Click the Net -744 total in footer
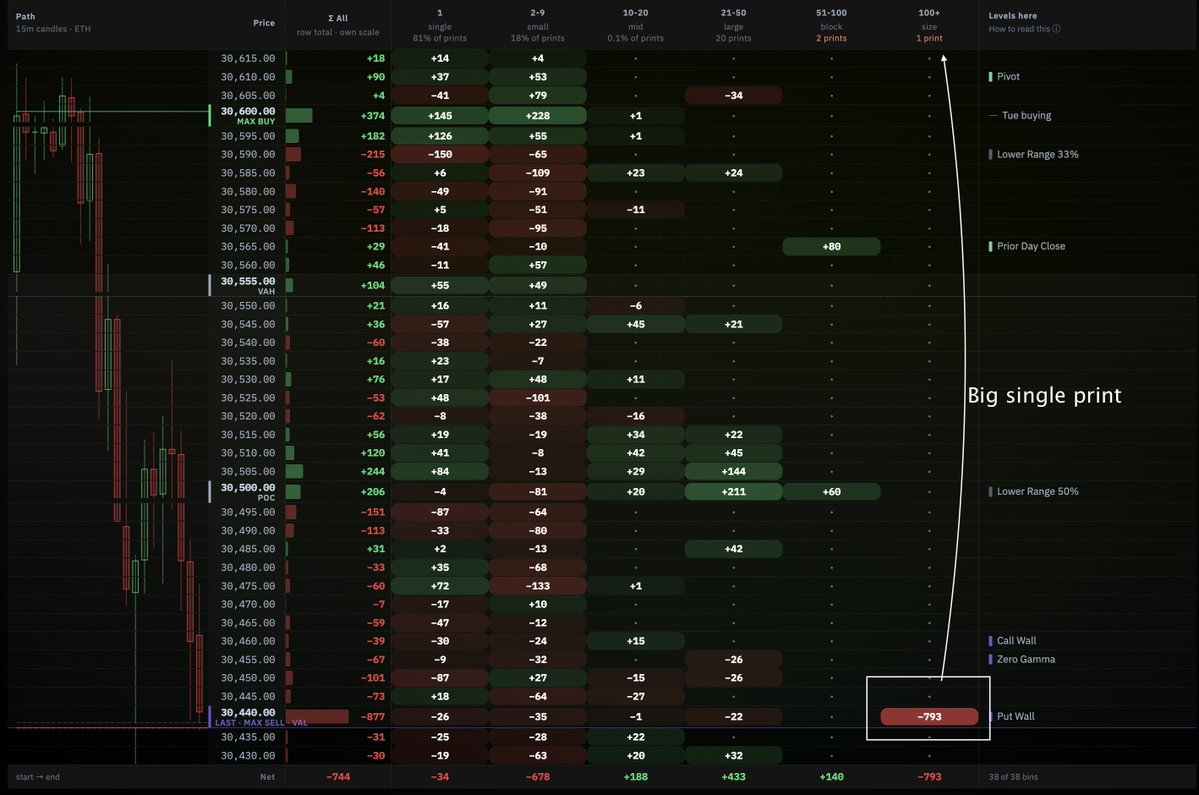1199x795 pixels. click(338, 777)
